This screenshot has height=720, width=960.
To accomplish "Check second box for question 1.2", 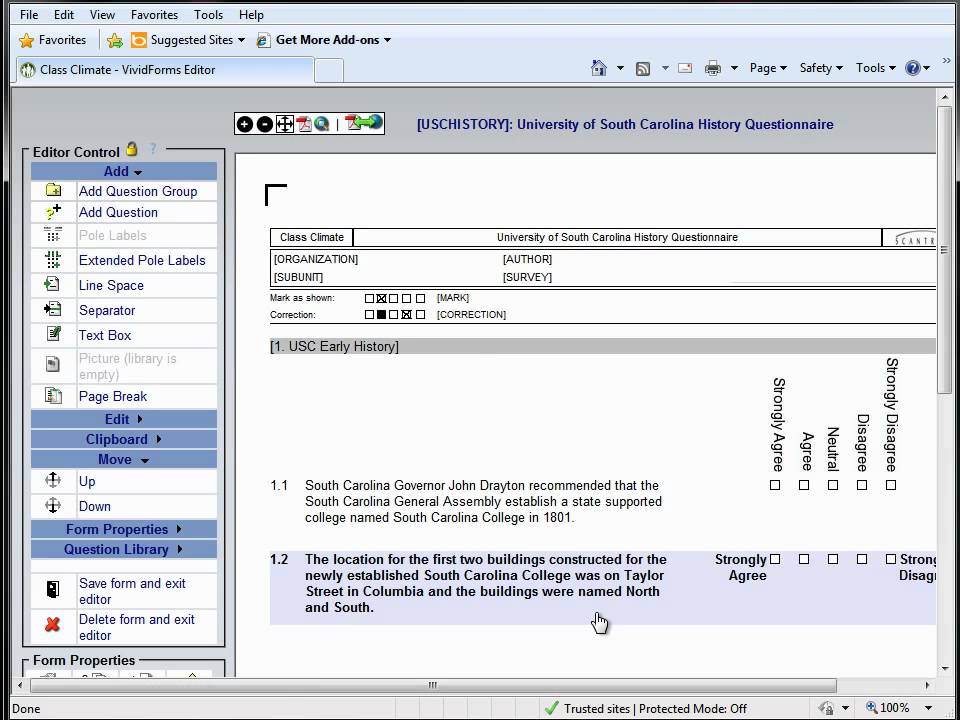I will tap(804, 559).
